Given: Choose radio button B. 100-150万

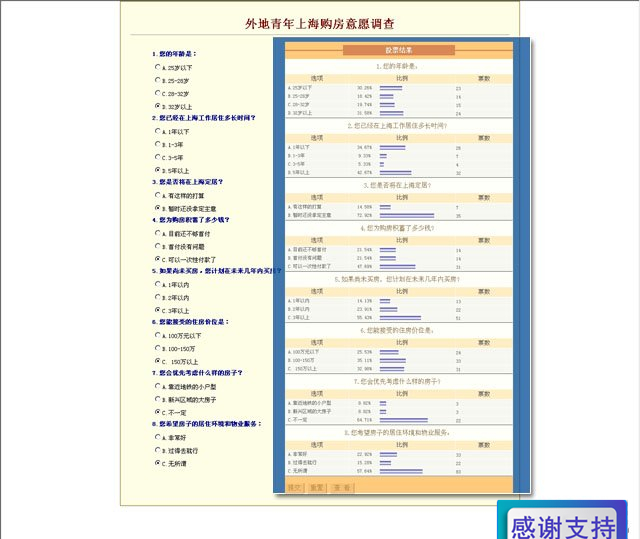Looking at the screenshot, I should (x=158, y=348).
